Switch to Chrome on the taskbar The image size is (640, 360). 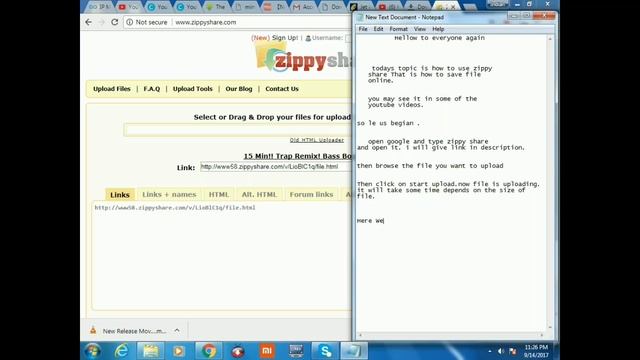click(209, 351)
